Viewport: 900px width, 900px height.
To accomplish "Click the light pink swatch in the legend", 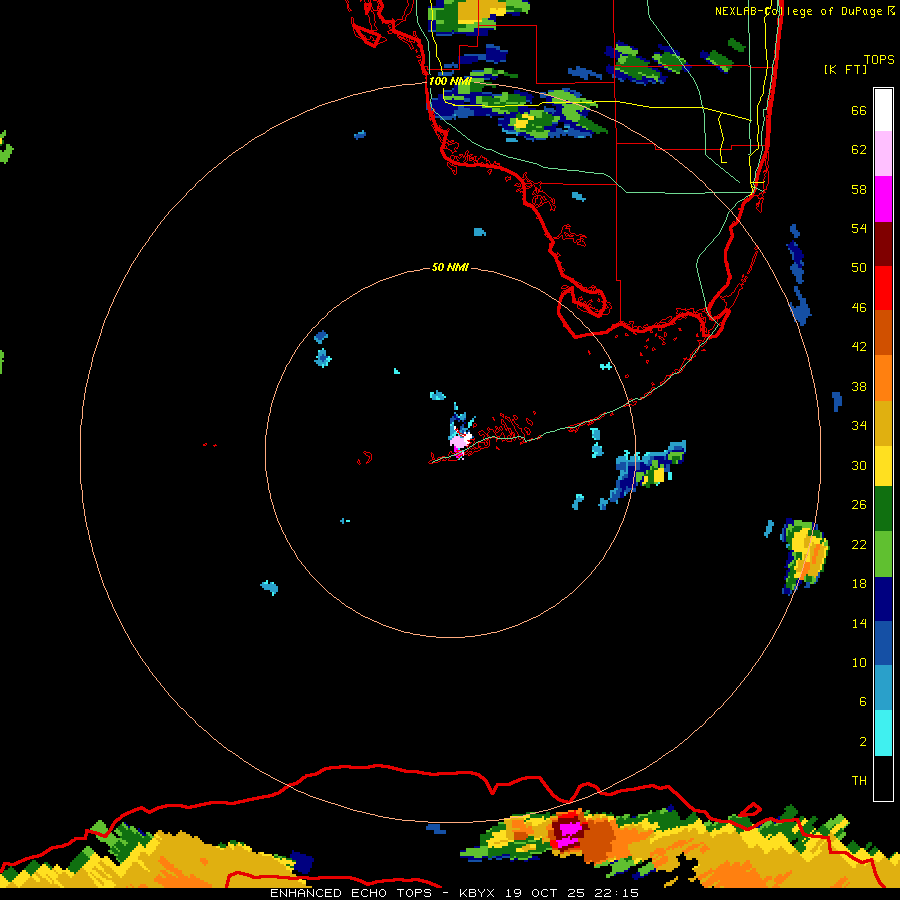I will click(x=883, y=154).
